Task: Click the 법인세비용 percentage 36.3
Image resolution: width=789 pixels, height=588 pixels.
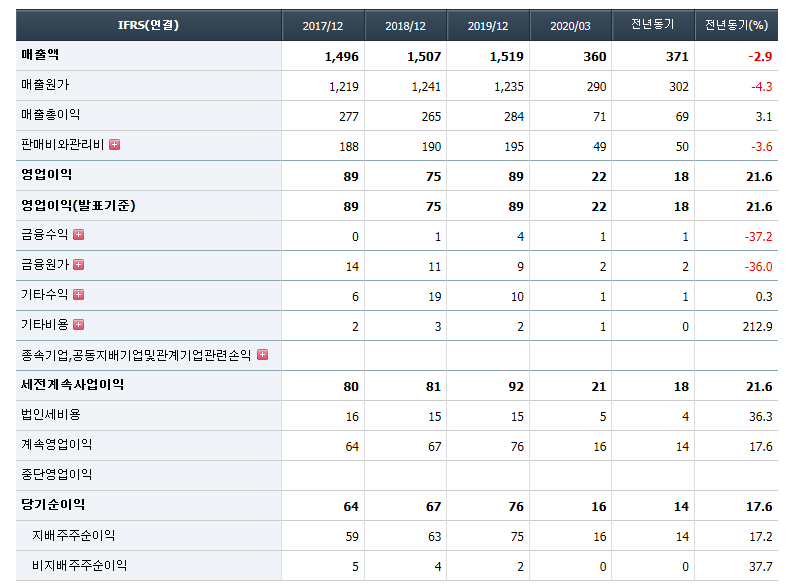Action: pos(760,417)
